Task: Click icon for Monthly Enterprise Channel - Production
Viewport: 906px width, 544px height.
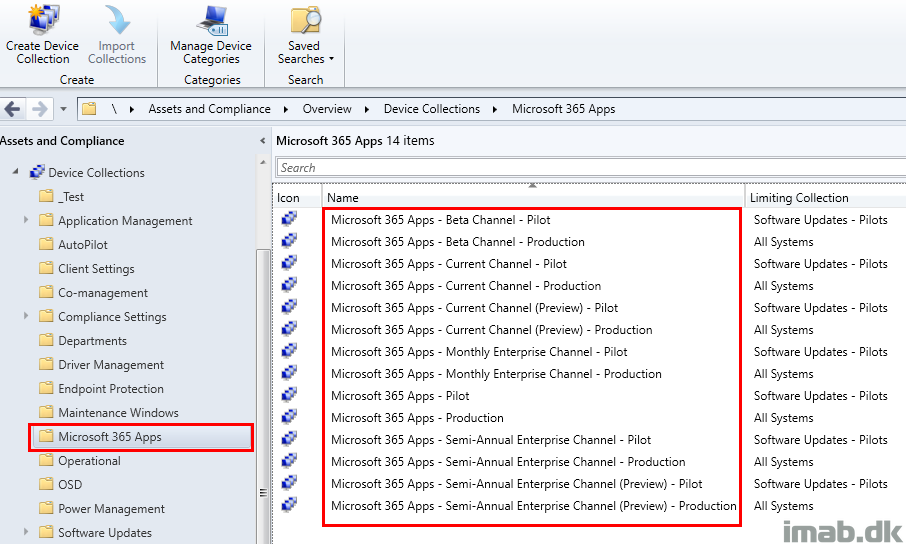Action: pyautogui.click(x=289, y=372)
